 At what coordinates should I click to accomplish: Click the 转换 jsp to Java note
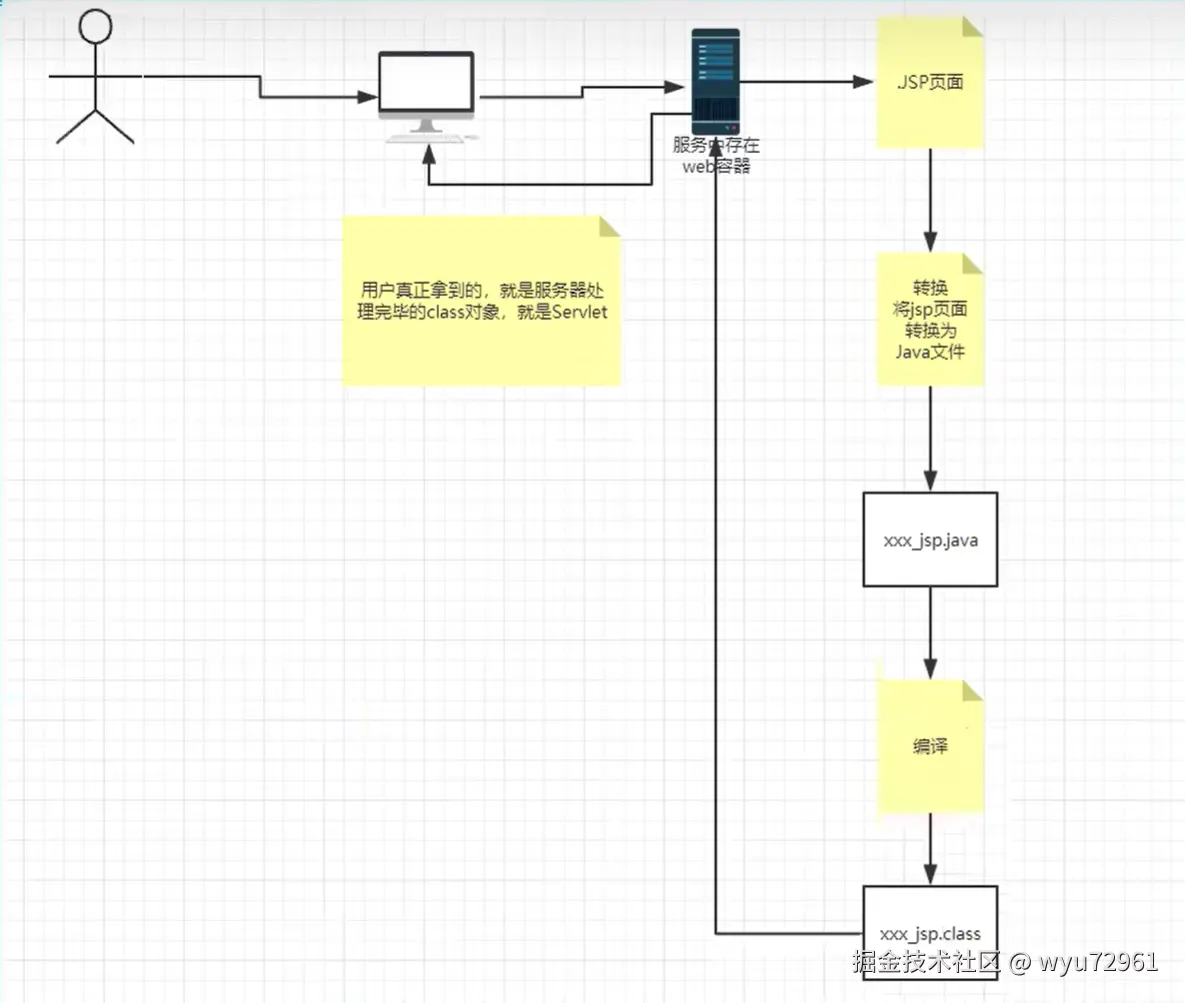(930, 319)
